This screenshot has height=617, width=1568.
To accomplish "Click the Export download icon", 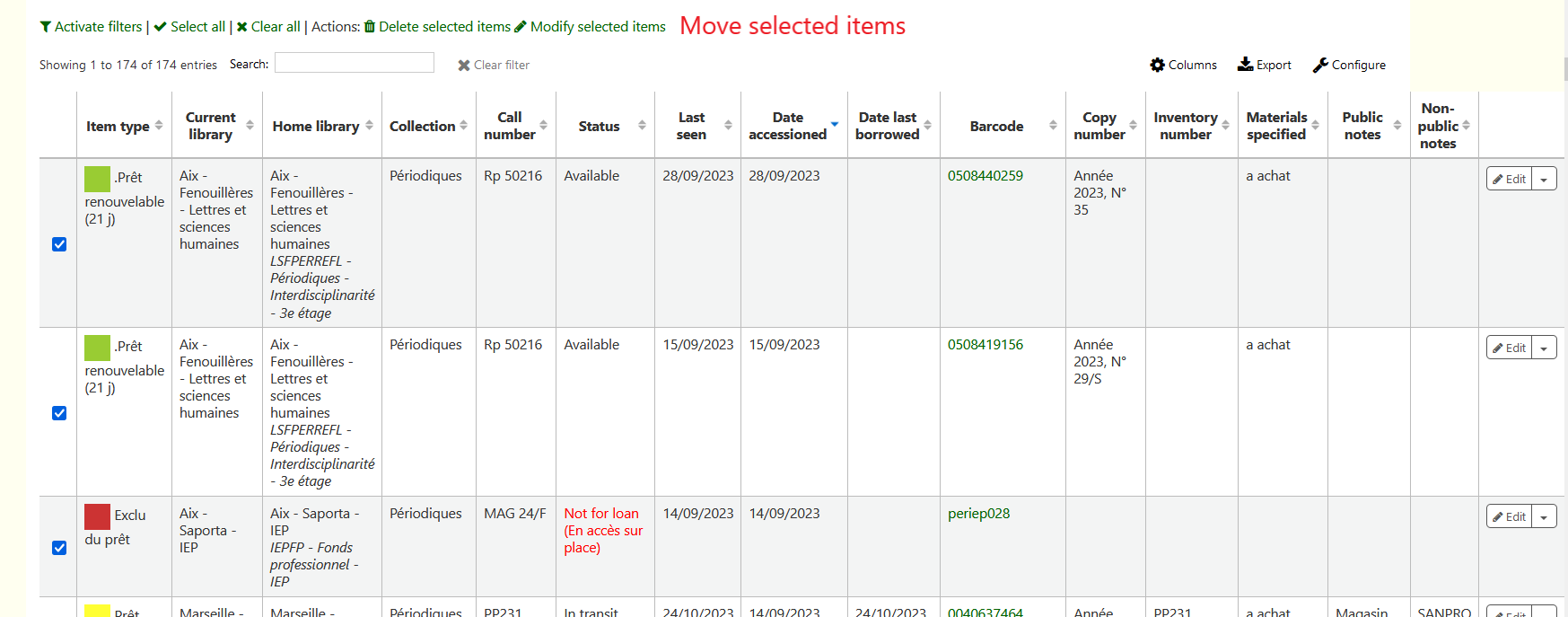I will pyautogui.click(x=1245, y=65).
